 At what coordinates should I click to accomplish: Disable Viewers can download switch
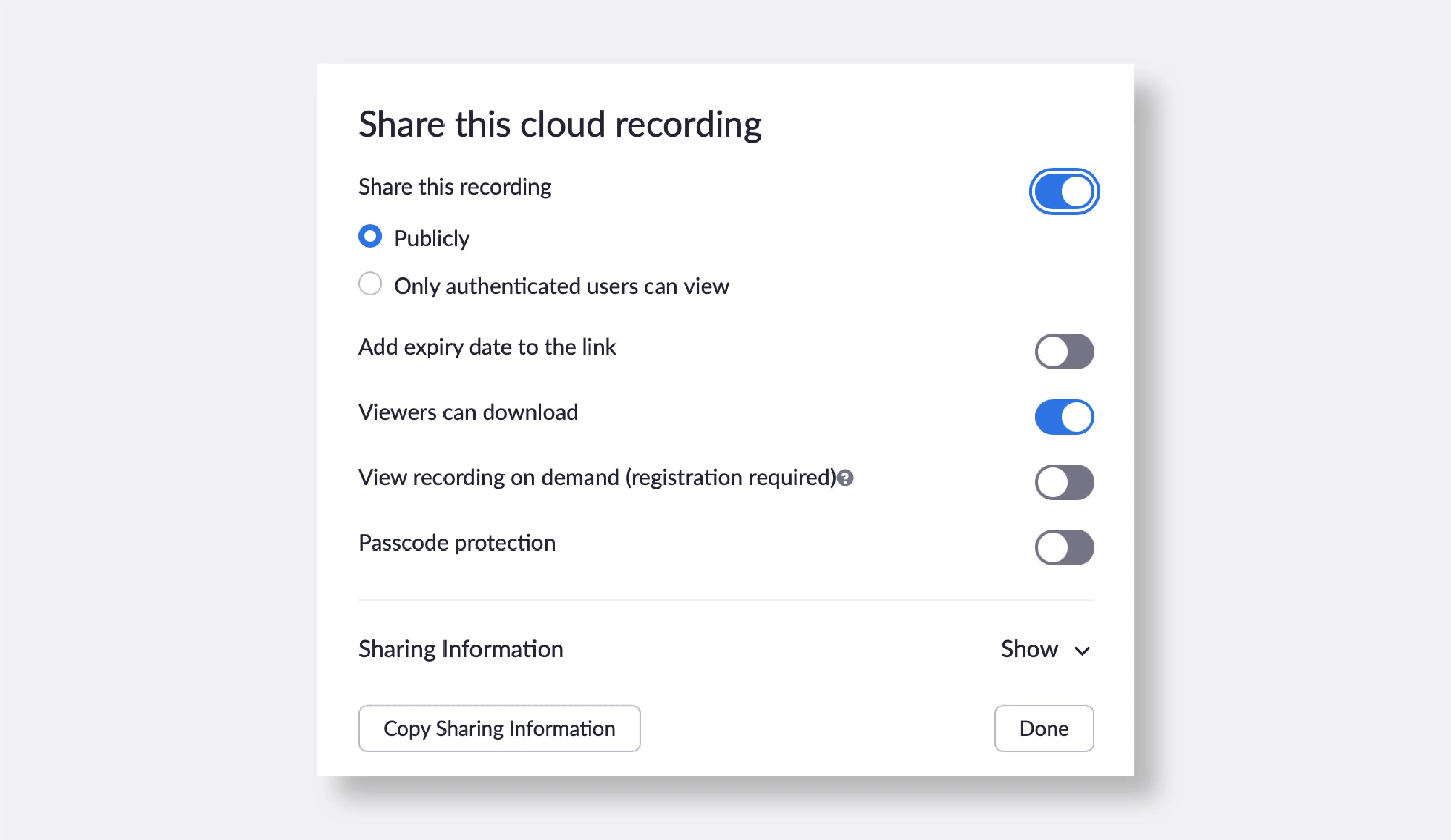1064,417
